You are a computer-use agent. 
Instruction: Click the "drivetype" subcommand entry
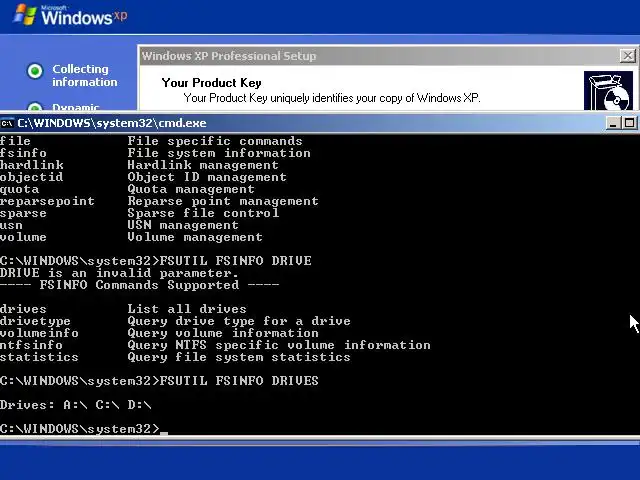click(x=36, y=321)
